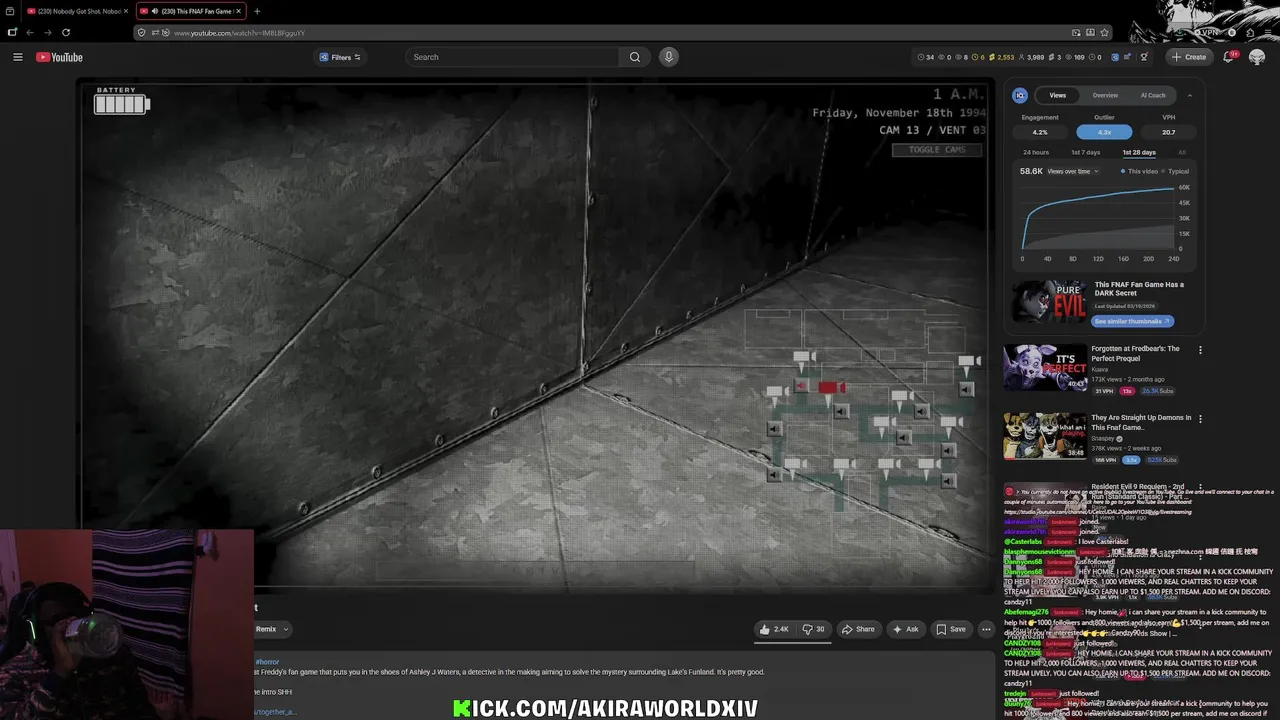The width and height of the screenshot is (1280, 720).
Task: Save the video to a playlist
Action: pos(950,629)
